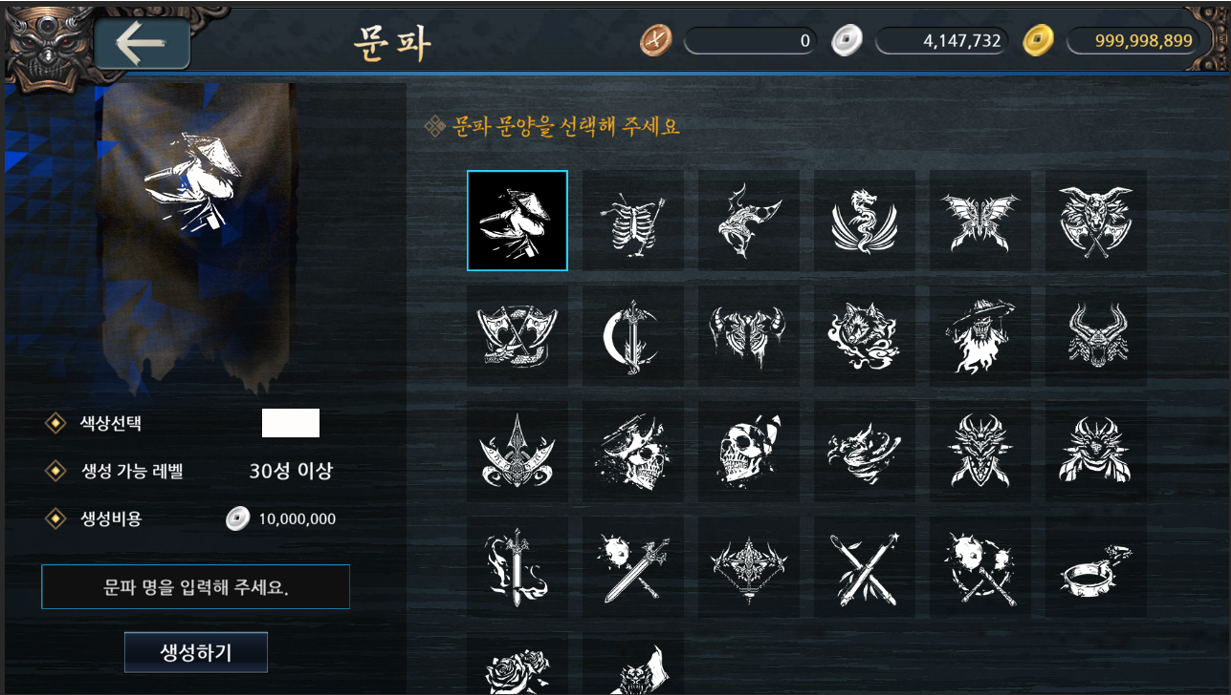The height and width of the screenshot is (695, 1231).
Task: Select the butterfly wings emblem
Action: point(980,221)
